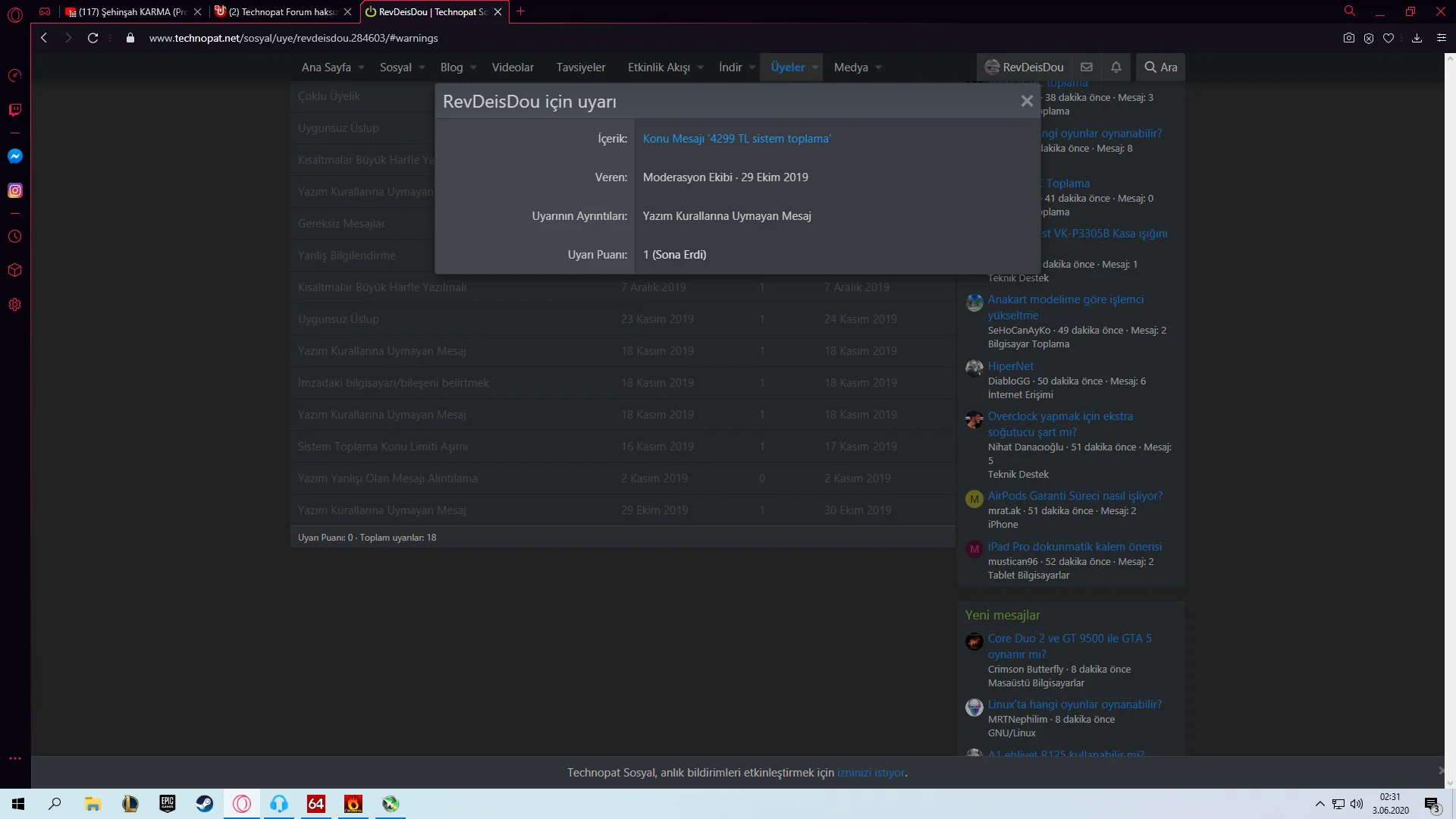The height and width of the screenshot is (819, 1456).
Task: Expand the Medya menu dropdown arrow
Action: (879, 67)
